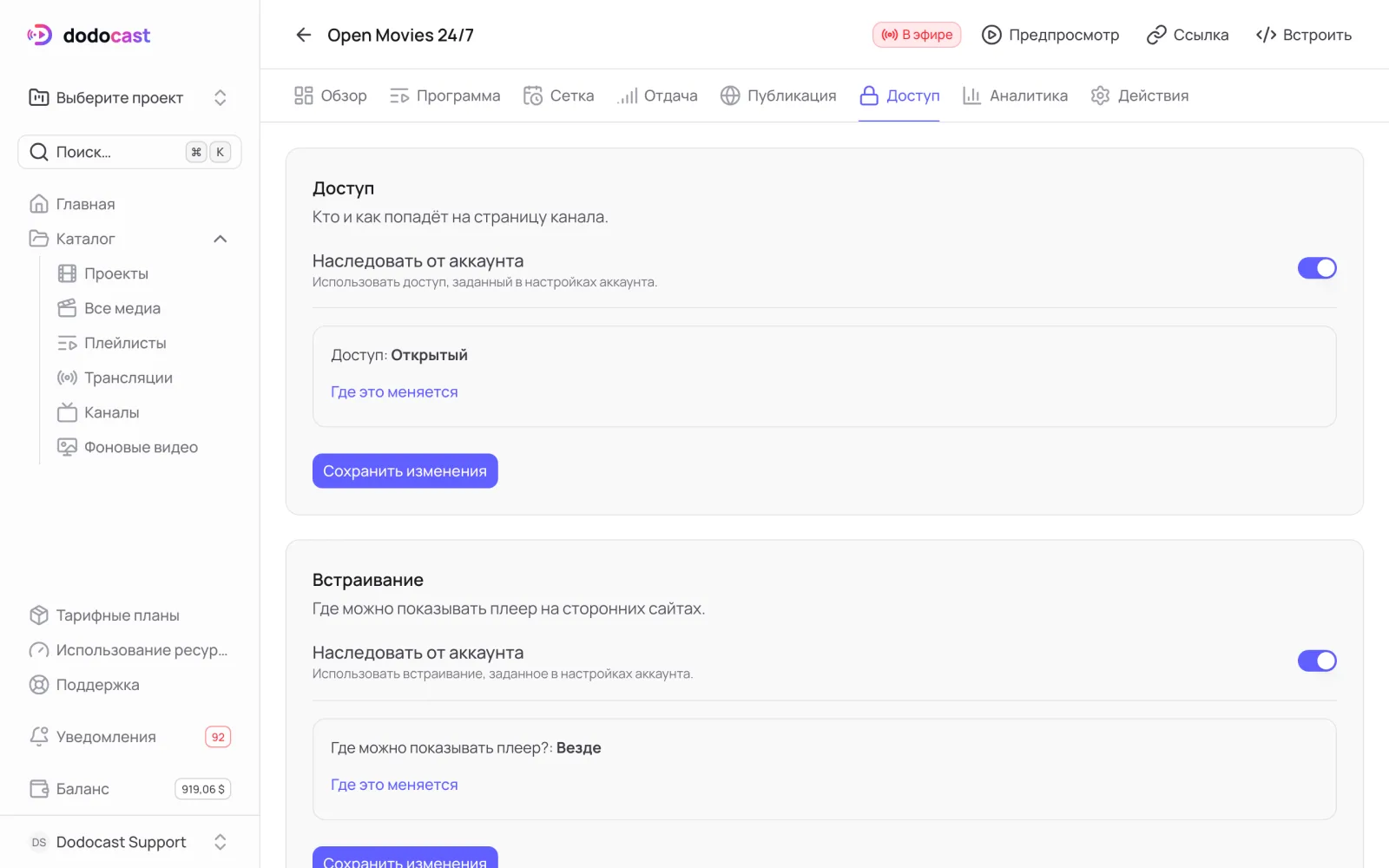Open Тарифные планы page
This screenshot has height=868, width=1389.
click(129, 615)
